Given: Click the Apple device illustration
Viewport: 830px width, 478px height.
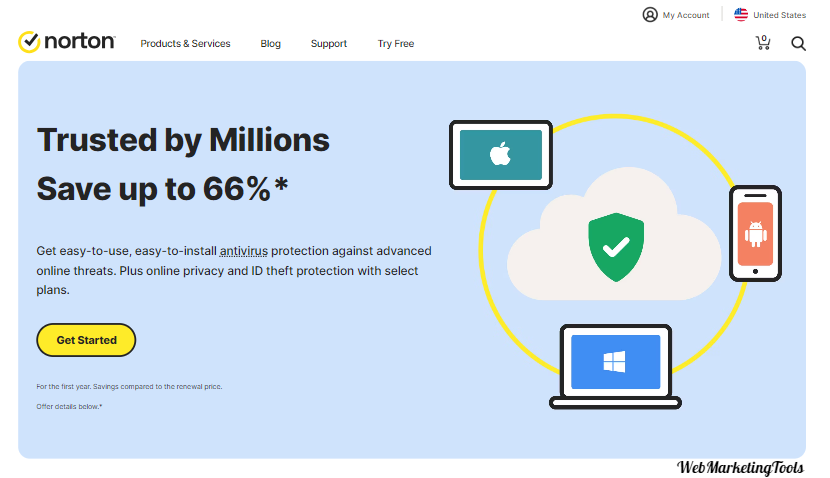Looking at the screenshot, I should pyautogui.click(x=501, y=155).
